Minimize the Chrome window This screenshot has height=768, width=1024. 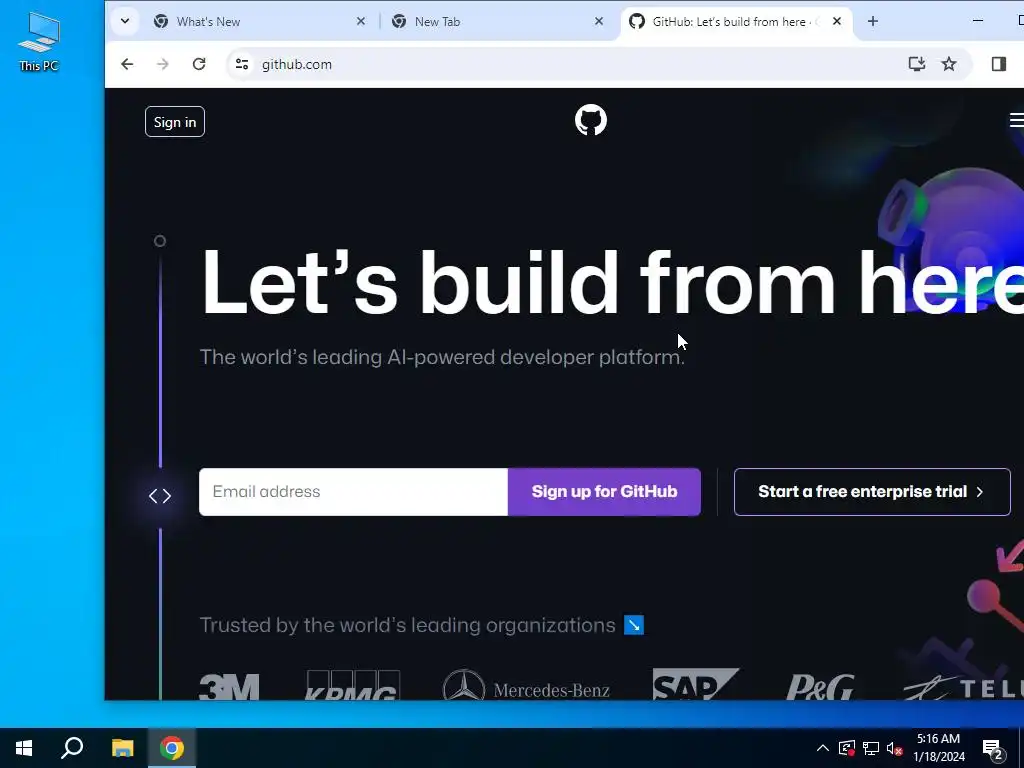pos(978,21)
